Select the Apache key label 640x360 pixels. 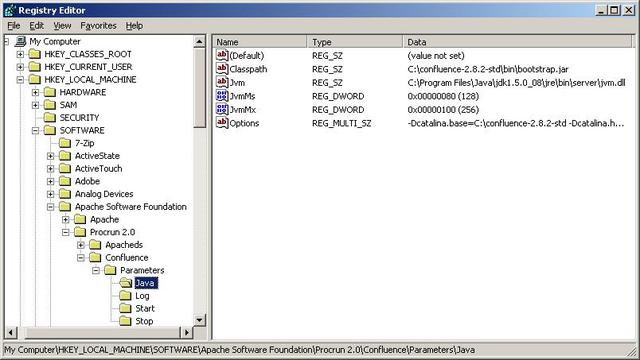104,219
